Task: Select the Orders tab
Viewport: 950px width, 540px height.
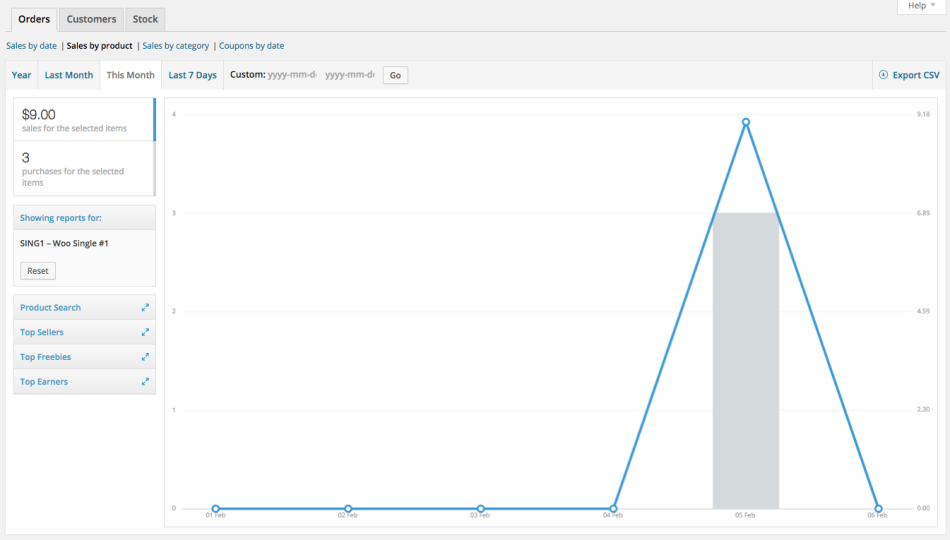Action: coord(34,19)
